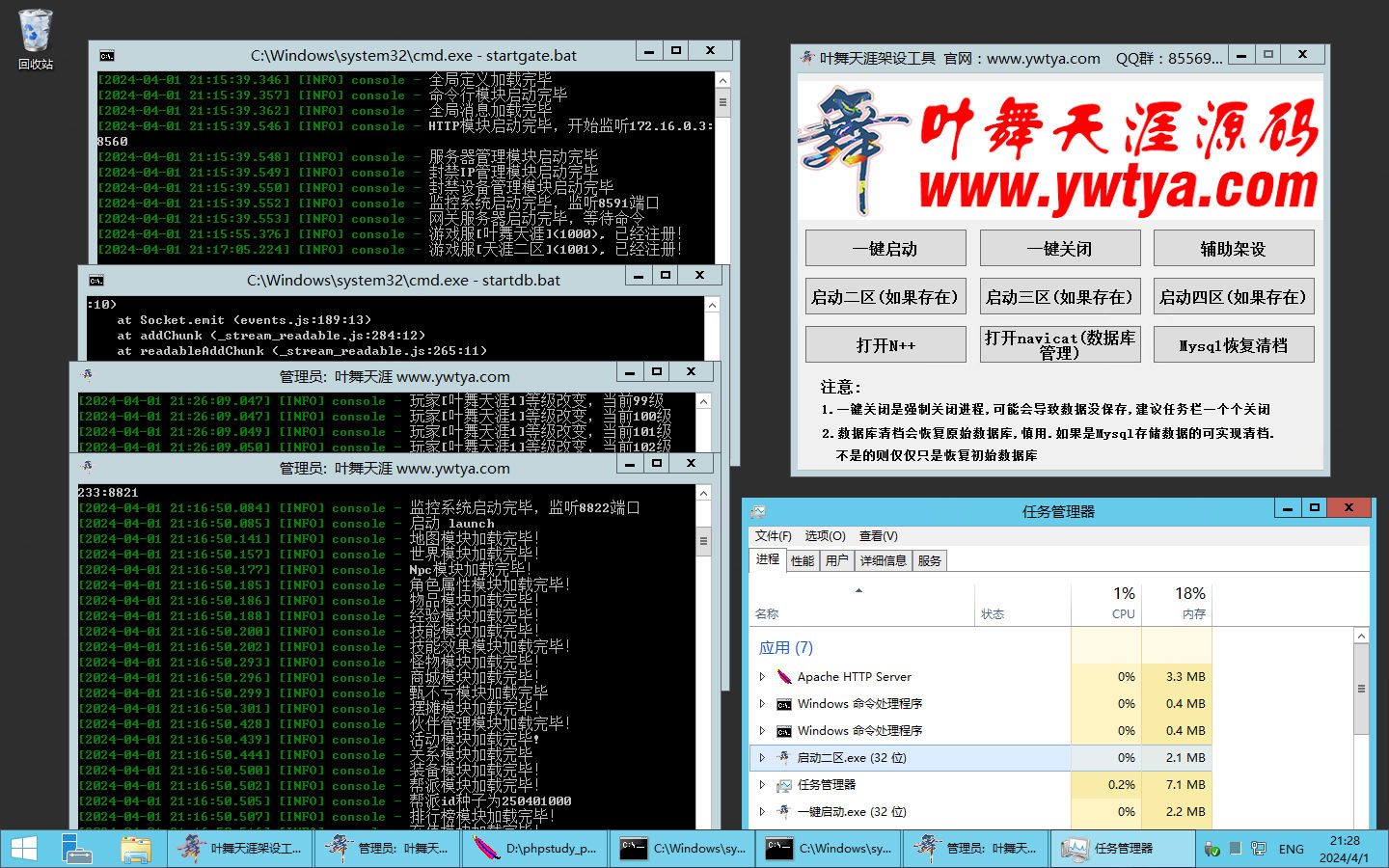Open the 查看(V) menu in Task Manager

(x=878, y=536)
